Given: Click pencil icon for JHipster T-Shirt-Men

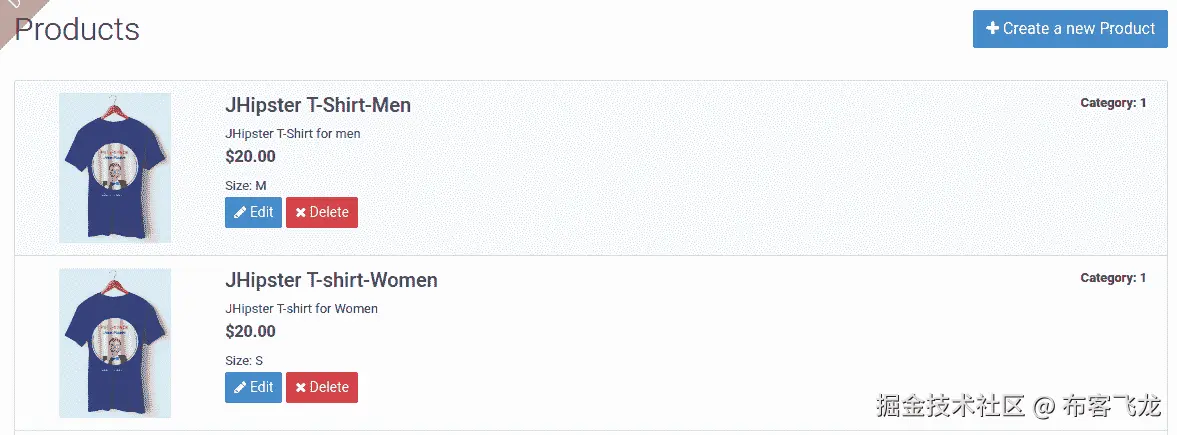Looking at the screenshot, I should coord(240,213).
